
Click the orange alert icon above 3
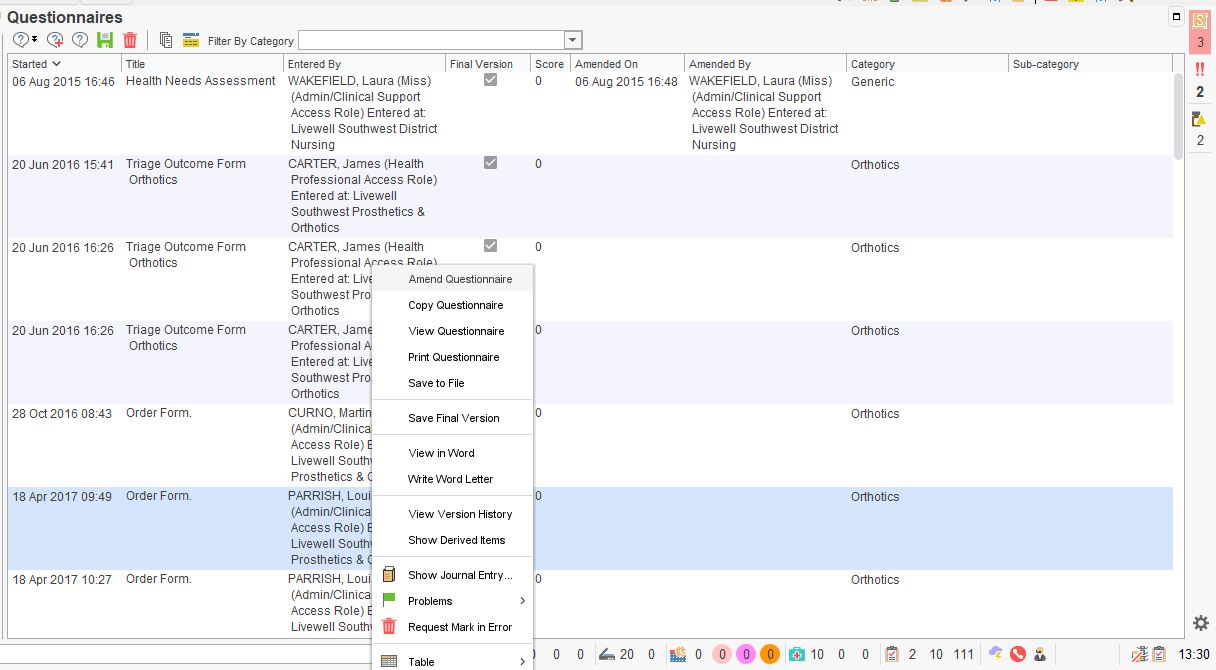click(x=1200, y=21)
